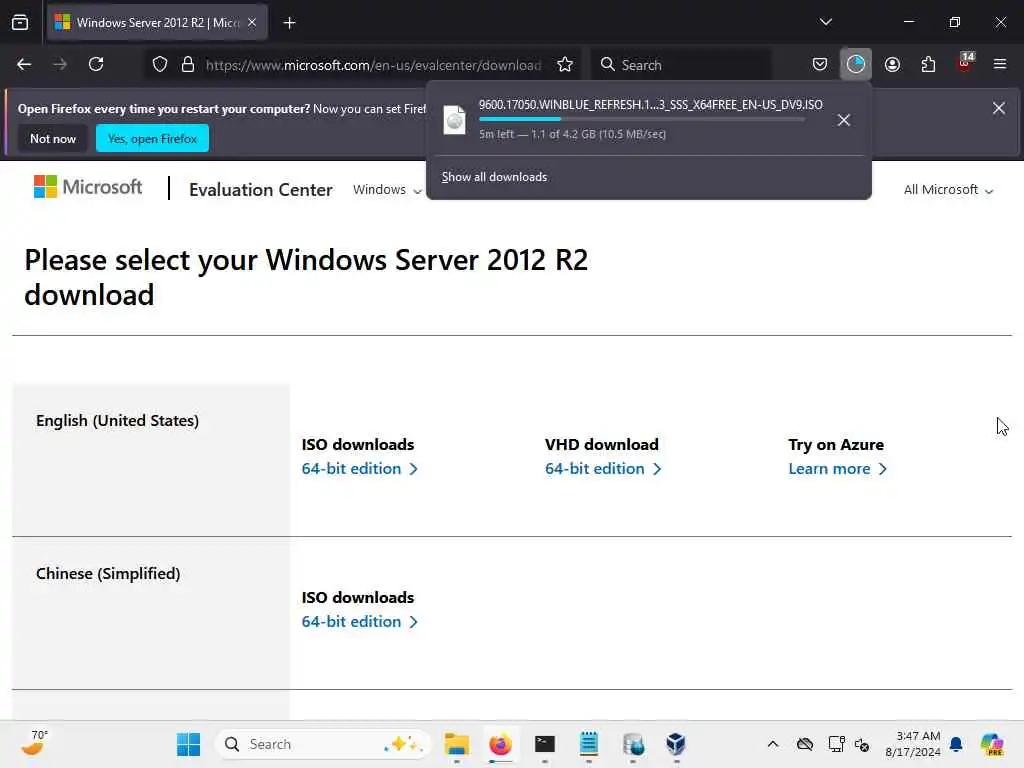The width and height of the screenshot is (1024, 768).
Task: Click the Chinese (Simplified) language label
Action: [108, 573]
